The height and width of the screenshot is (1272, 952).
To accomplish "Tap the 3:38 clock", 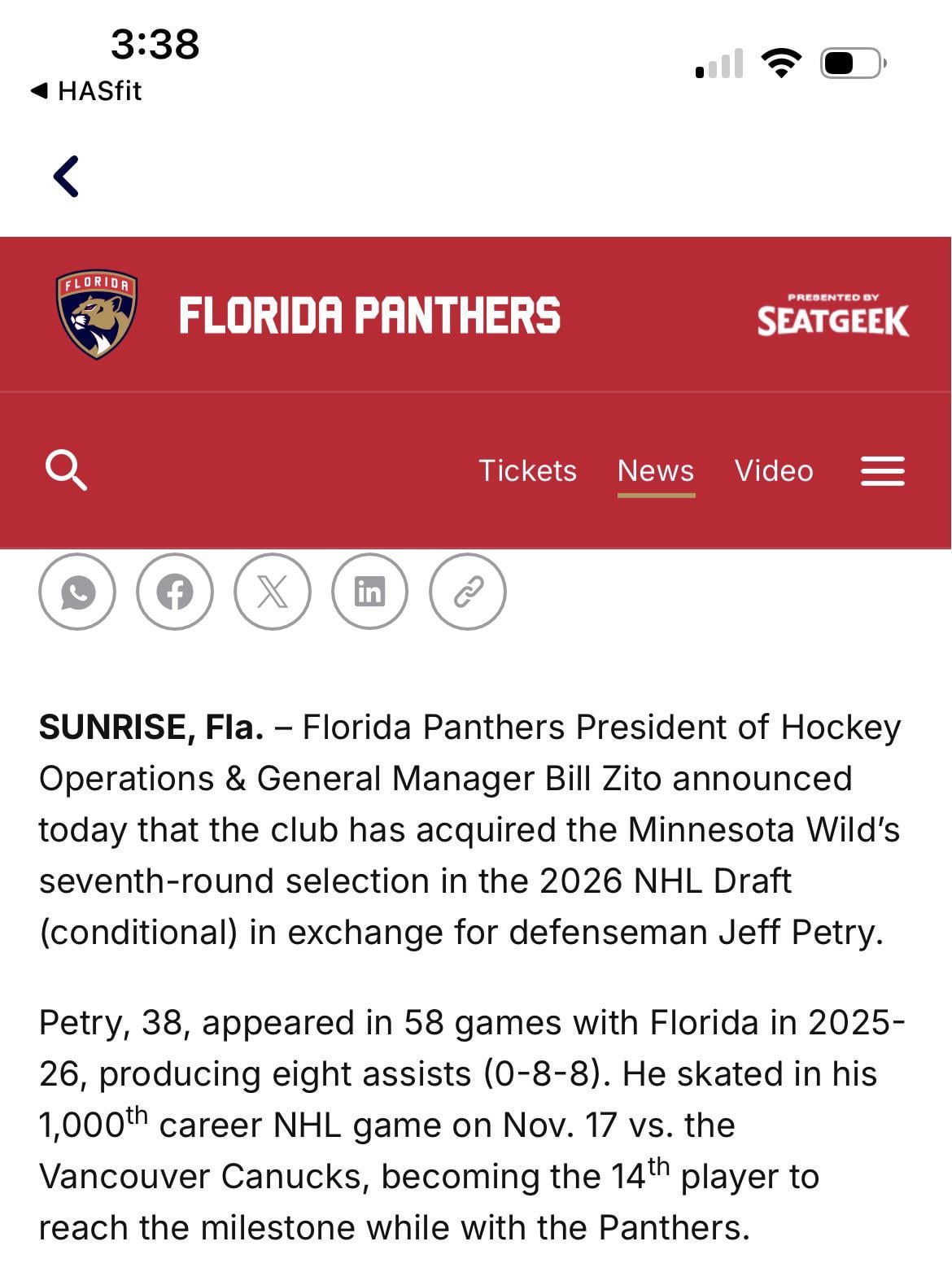I will pos(155,44).
